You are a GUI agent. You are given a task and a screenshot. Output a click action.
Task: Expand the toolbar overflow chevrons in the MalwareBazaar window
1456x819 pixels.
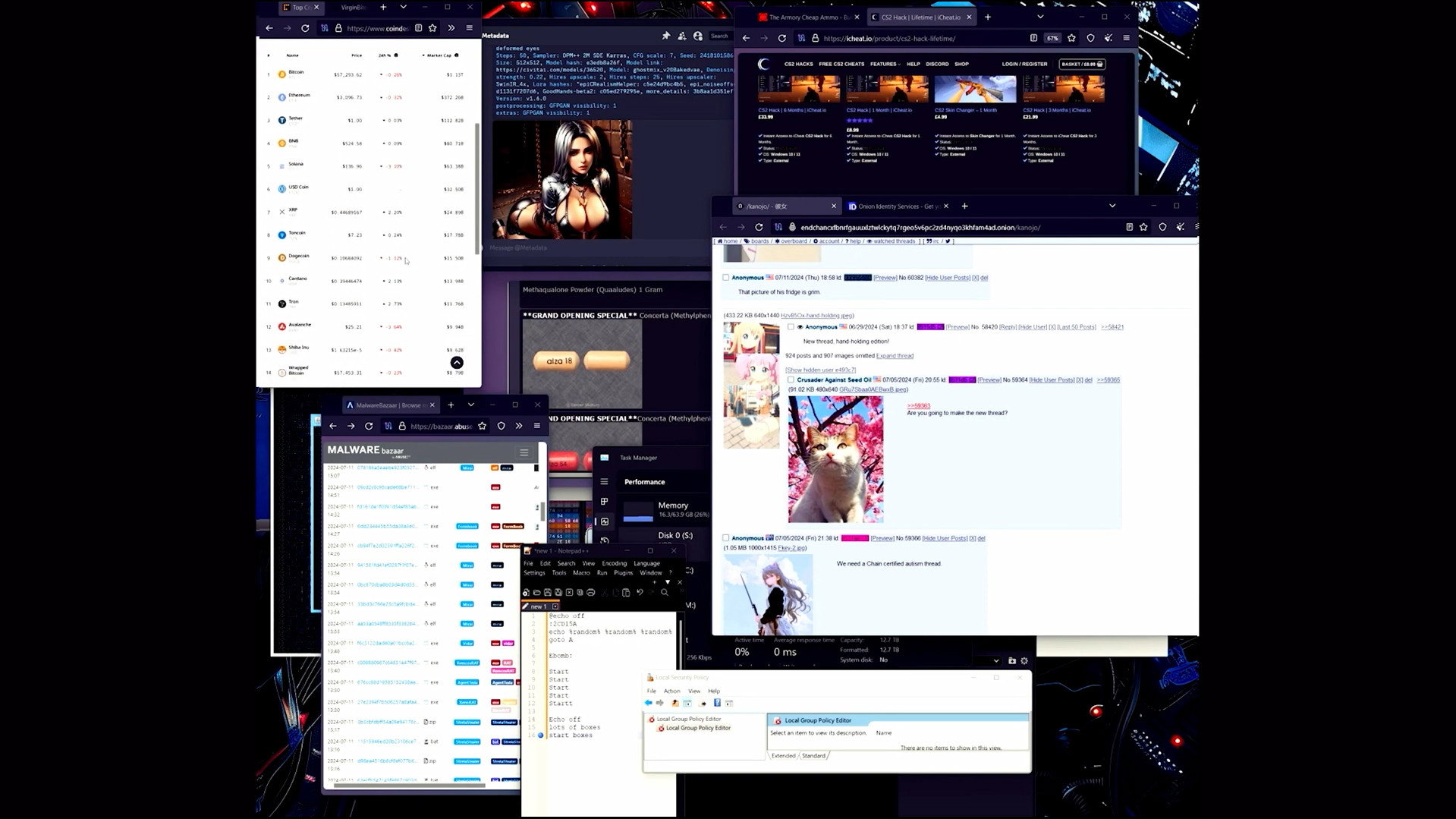pyautogui.click(x=519, y=426)
